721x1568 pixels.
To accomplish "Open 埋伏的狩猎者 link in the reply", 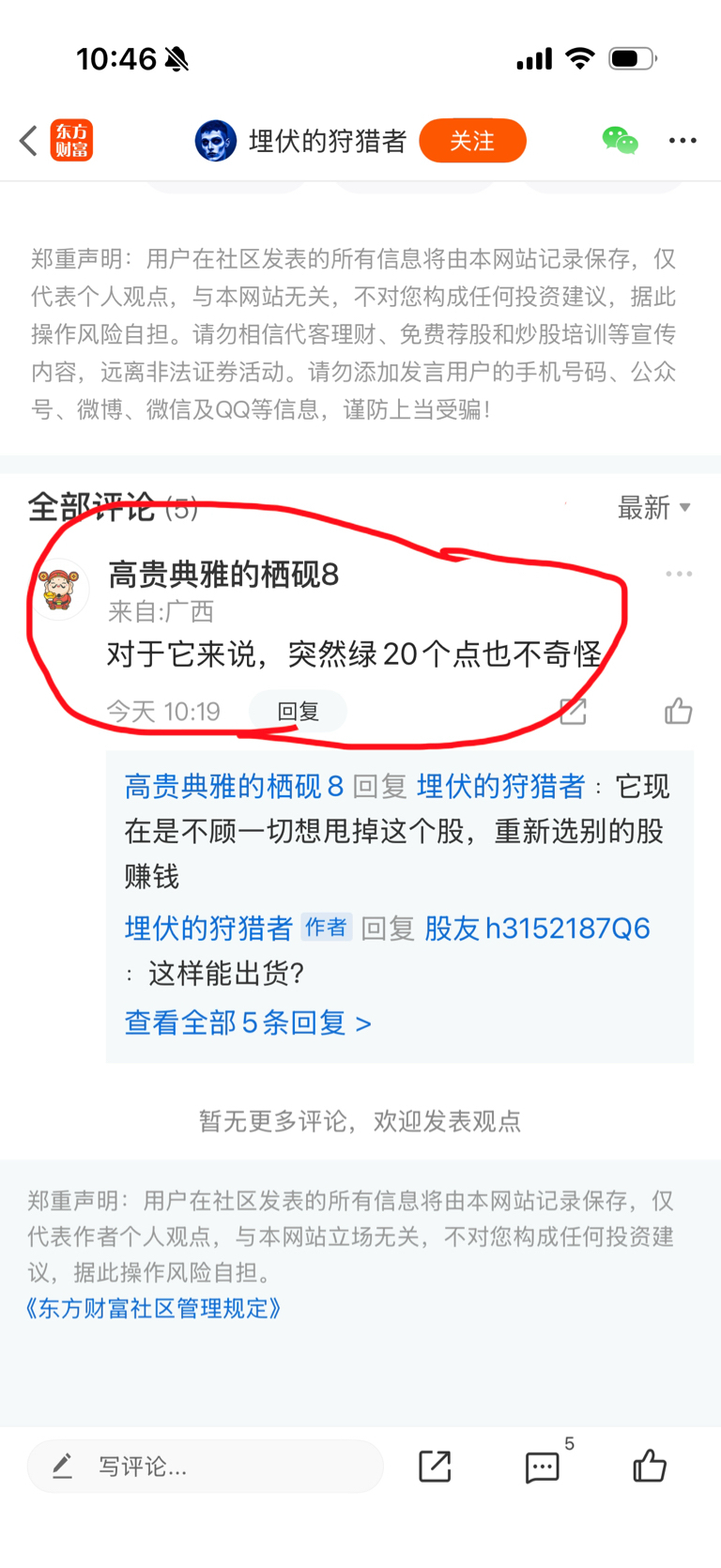I will (x=500, y=787).
